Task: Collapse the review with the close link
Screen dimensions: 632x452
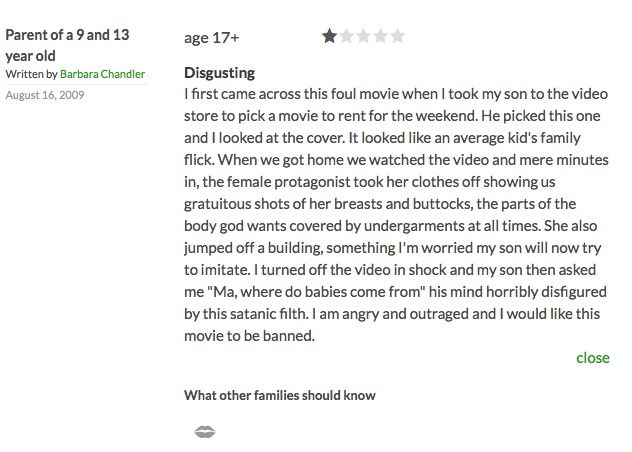Action: point(592,358)
